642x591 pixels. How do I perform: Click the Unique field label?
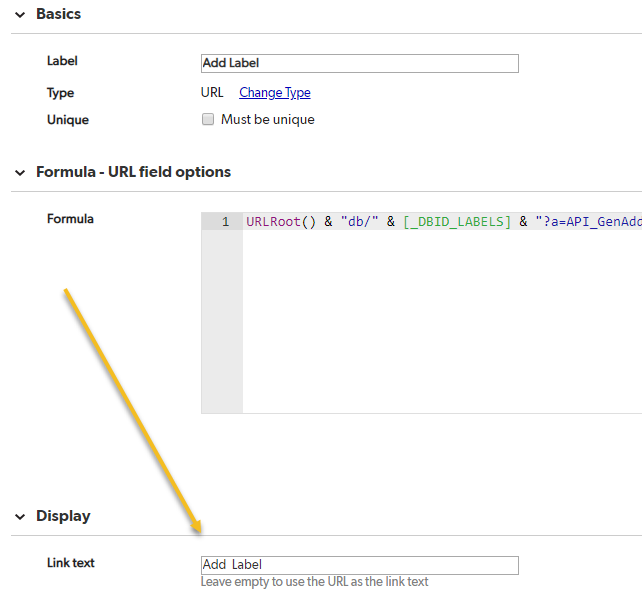point(68,120)
